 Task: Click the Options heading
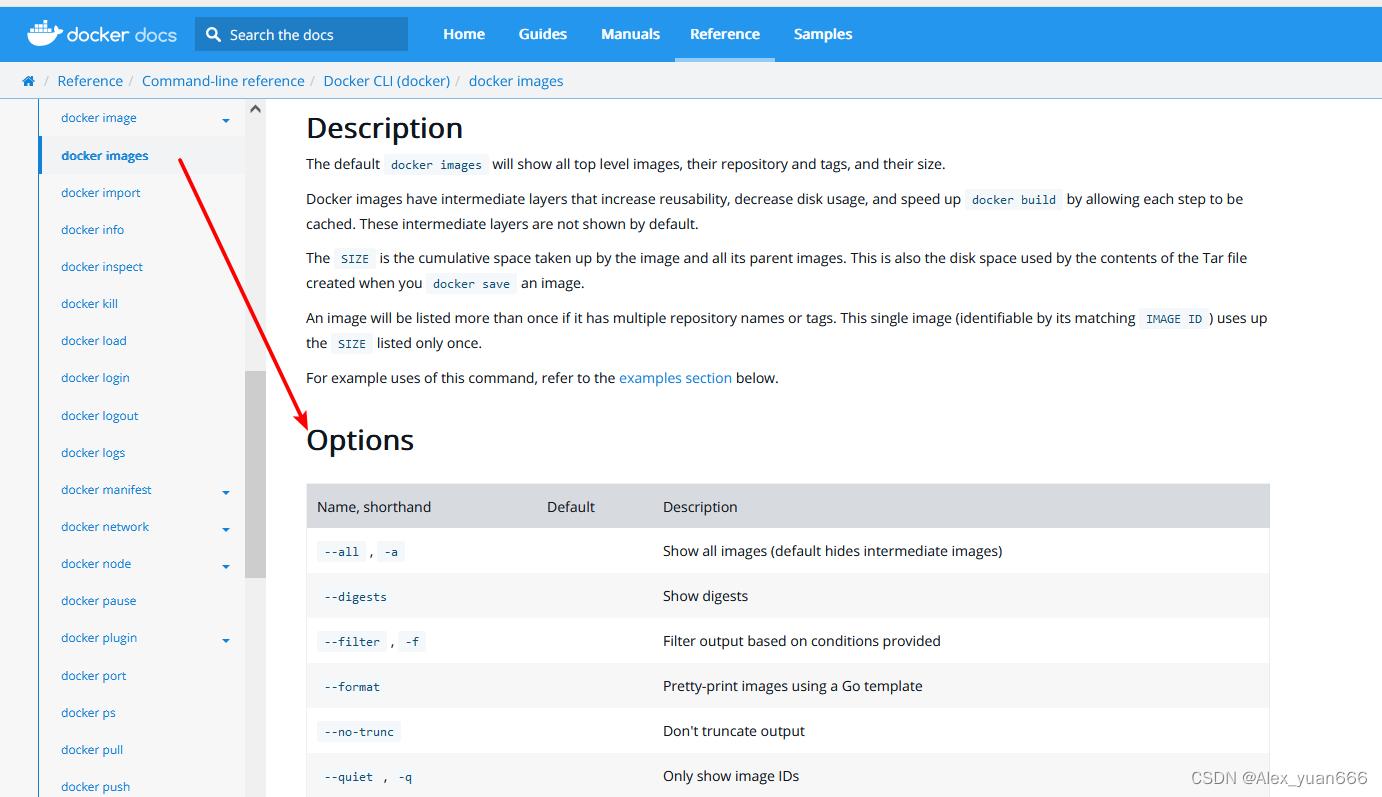pyautogui.click(x=360, y=440)
